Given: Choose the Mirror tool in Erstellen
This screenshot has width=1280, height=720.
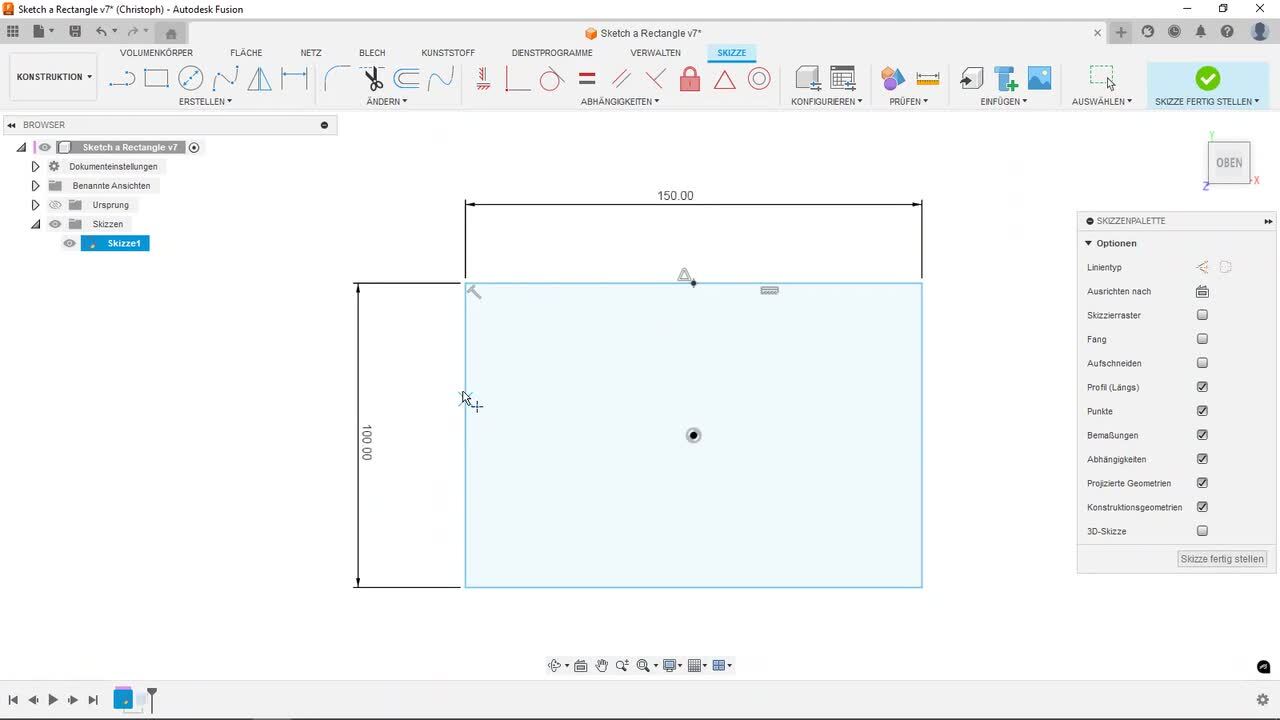Looking at the screenshot, I should (x=259, y=78).
